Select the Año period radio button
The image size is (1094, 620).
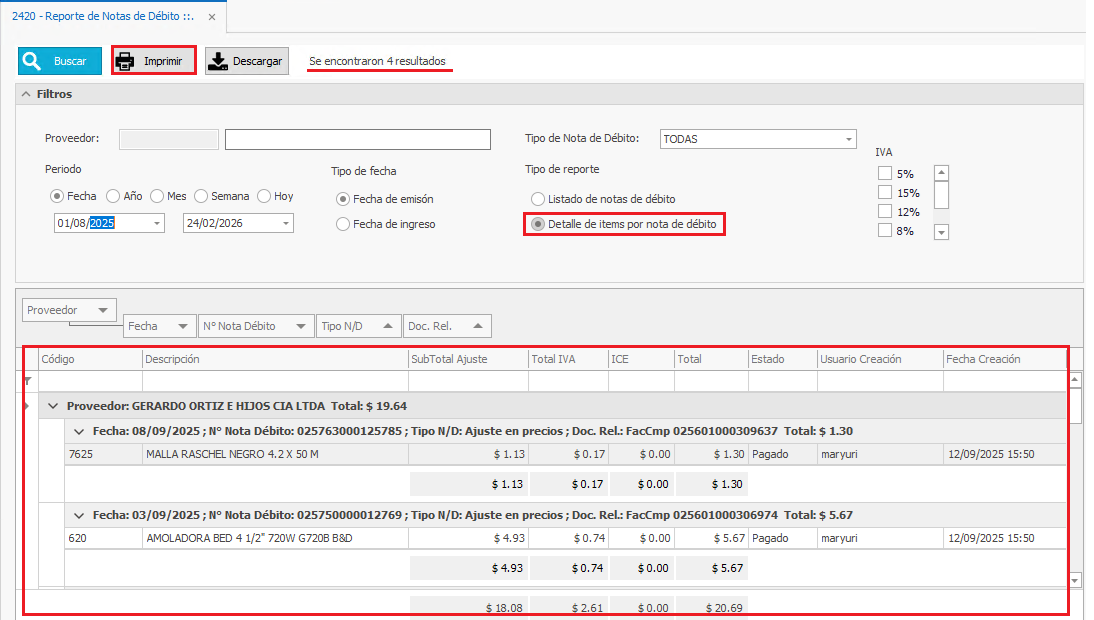pyautogui.click(x=113, y=196)
